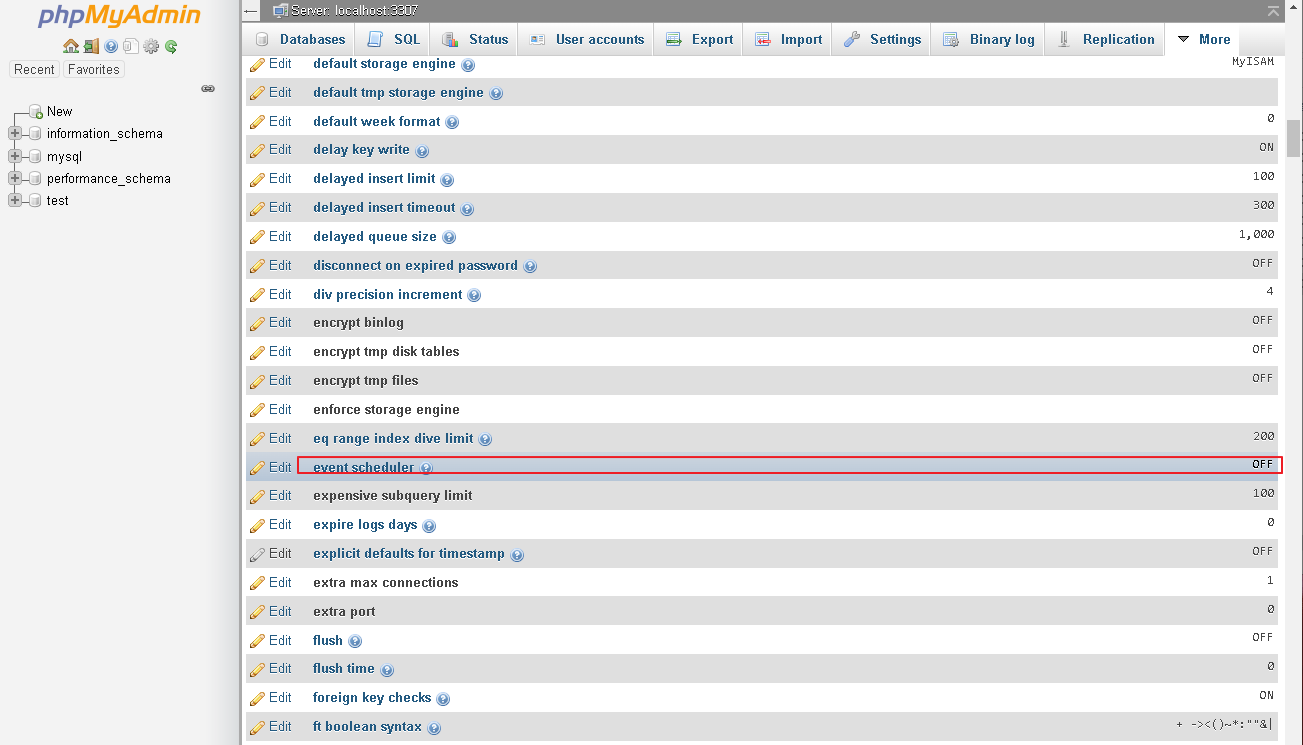Screen dimensions: 1303x745
Task: Click help icon next to foreign key checks
Action: (x=443, y=699)
